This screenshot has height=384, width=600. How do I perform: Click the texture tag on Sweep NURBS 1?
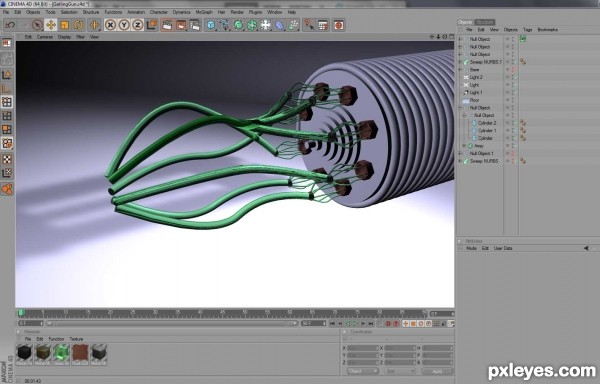pyautogui.click(x=523, y=62)
